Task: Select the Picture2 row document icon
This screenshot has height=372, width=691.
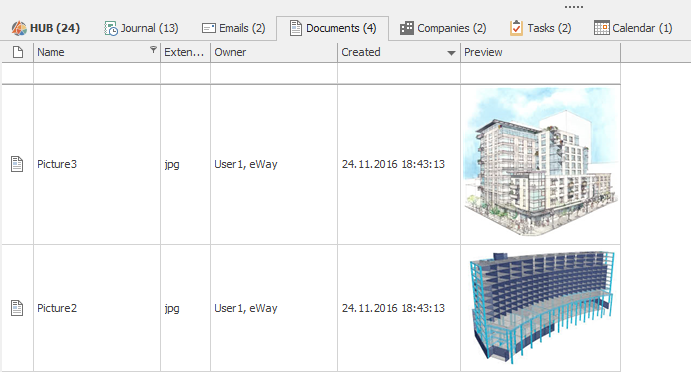Action: coord(17,308)
